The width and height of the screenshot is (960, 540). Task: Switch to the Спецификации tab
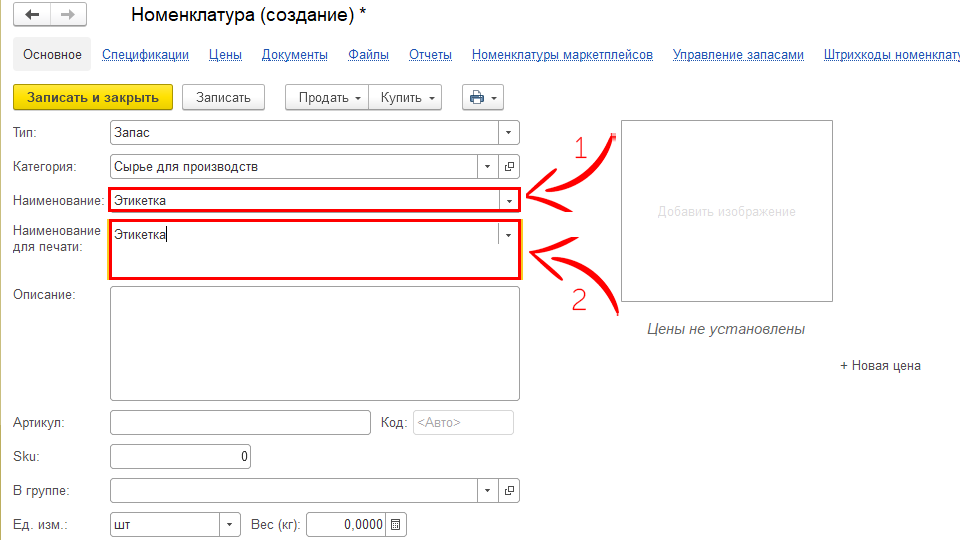(145, 55)
